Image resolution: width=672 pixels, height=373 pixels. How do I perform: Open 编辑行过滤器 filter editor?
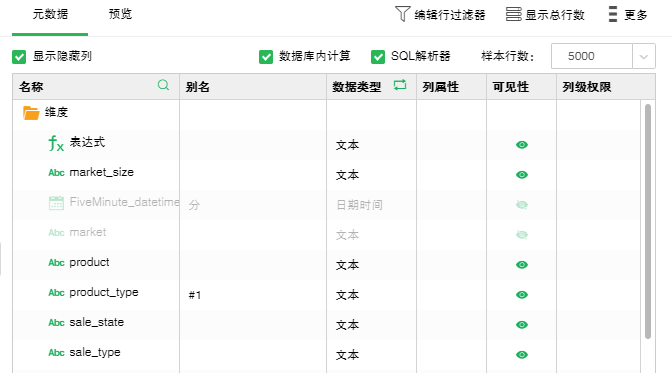440,15
